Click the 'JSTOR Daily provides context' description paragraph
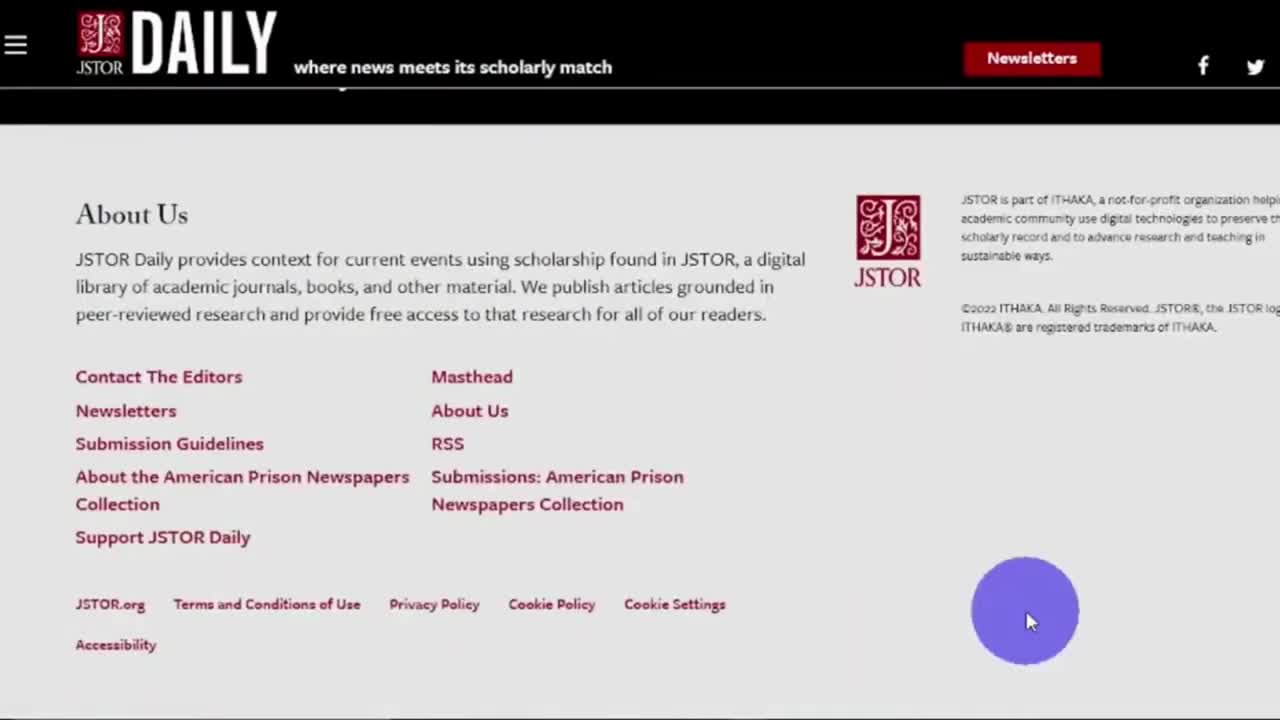Viewport: 1280px width, 720px height. point(440,286)
